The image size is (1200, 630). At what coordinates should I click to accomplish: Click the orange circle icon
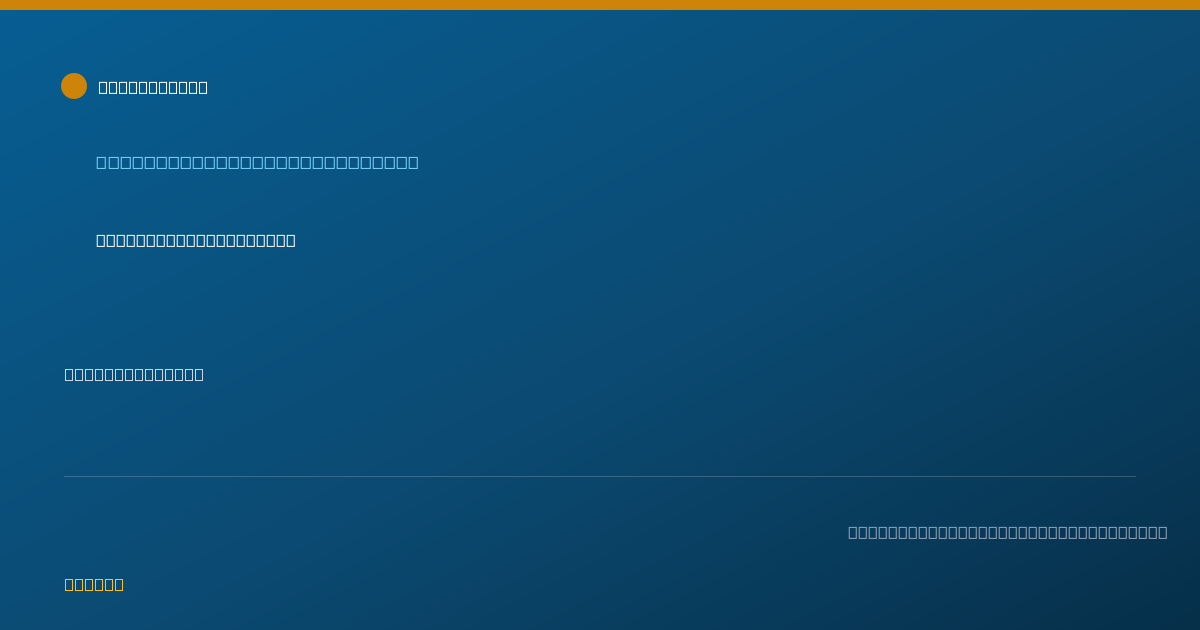point(74,86)
